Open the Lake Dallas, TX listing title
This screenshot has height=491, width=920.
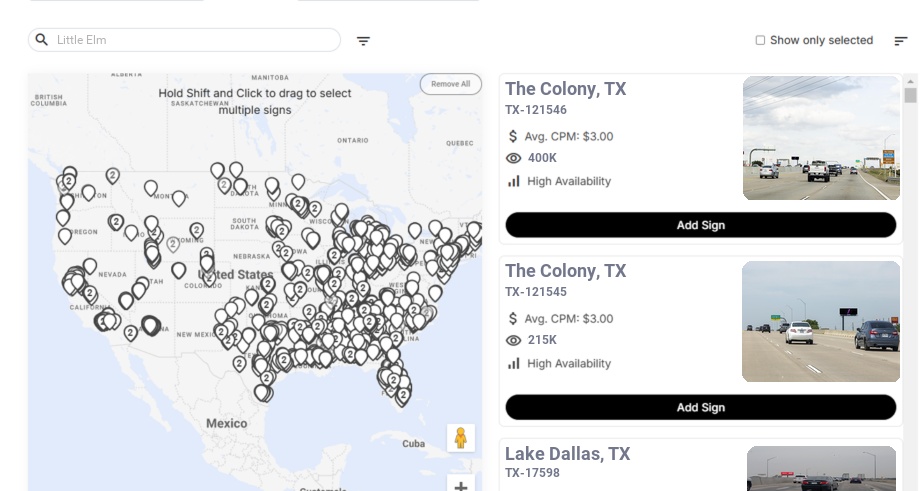click(568, 454)
